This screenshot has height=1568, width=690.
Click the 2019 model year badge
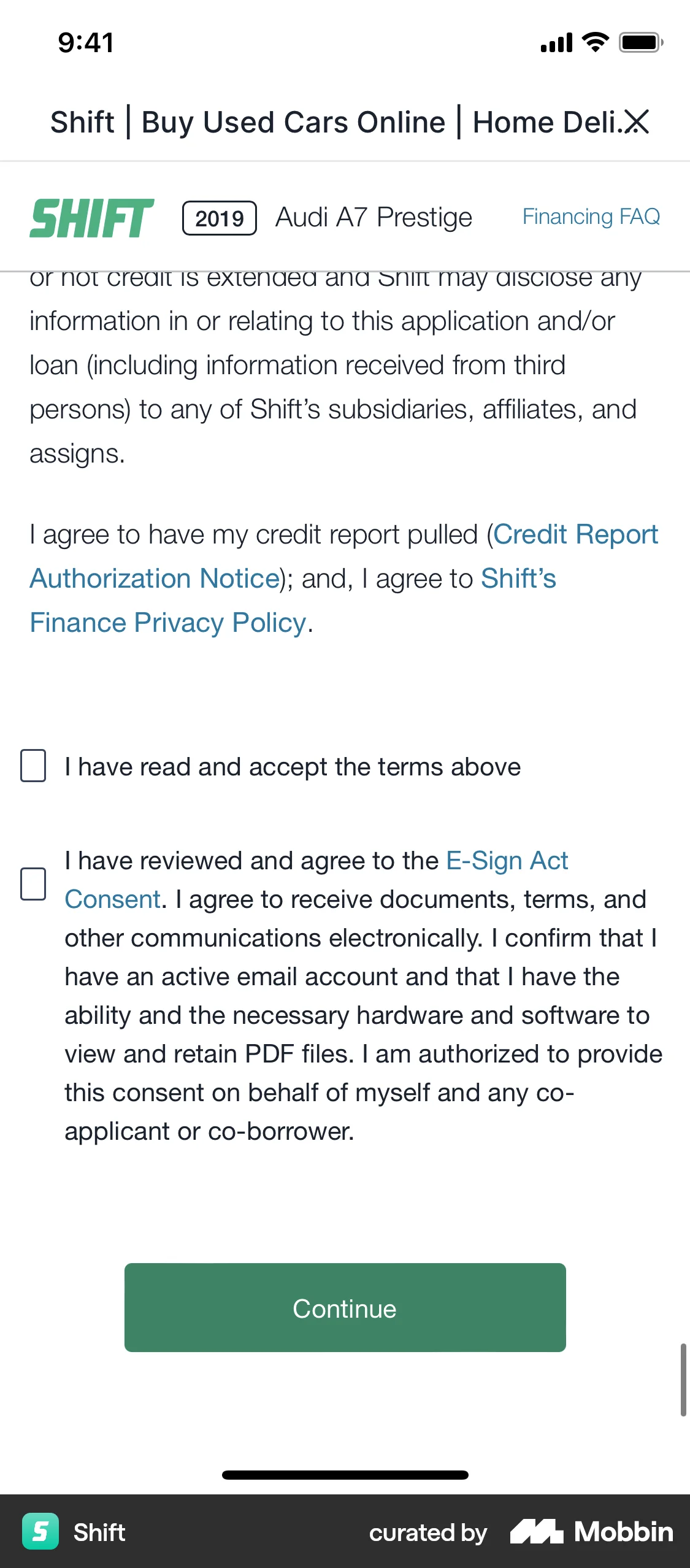coord(218,217)
